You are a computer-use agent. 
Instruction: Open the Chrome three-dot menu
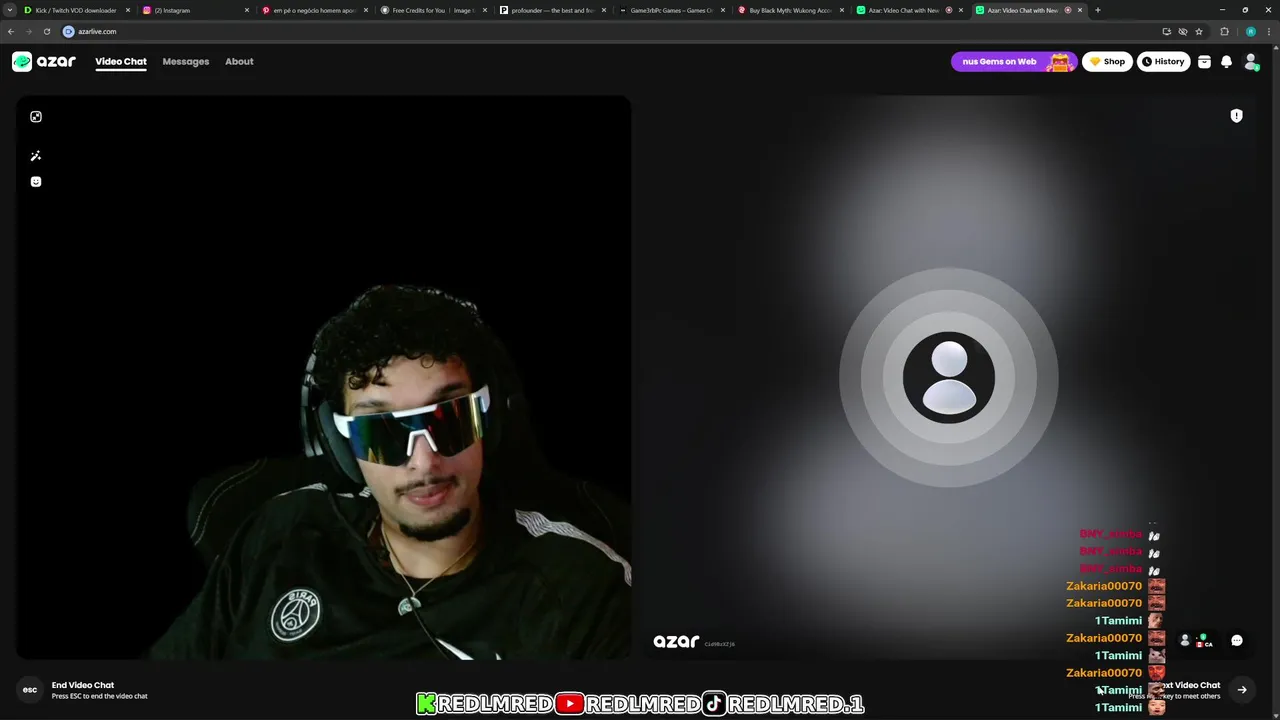(1269, 31)
